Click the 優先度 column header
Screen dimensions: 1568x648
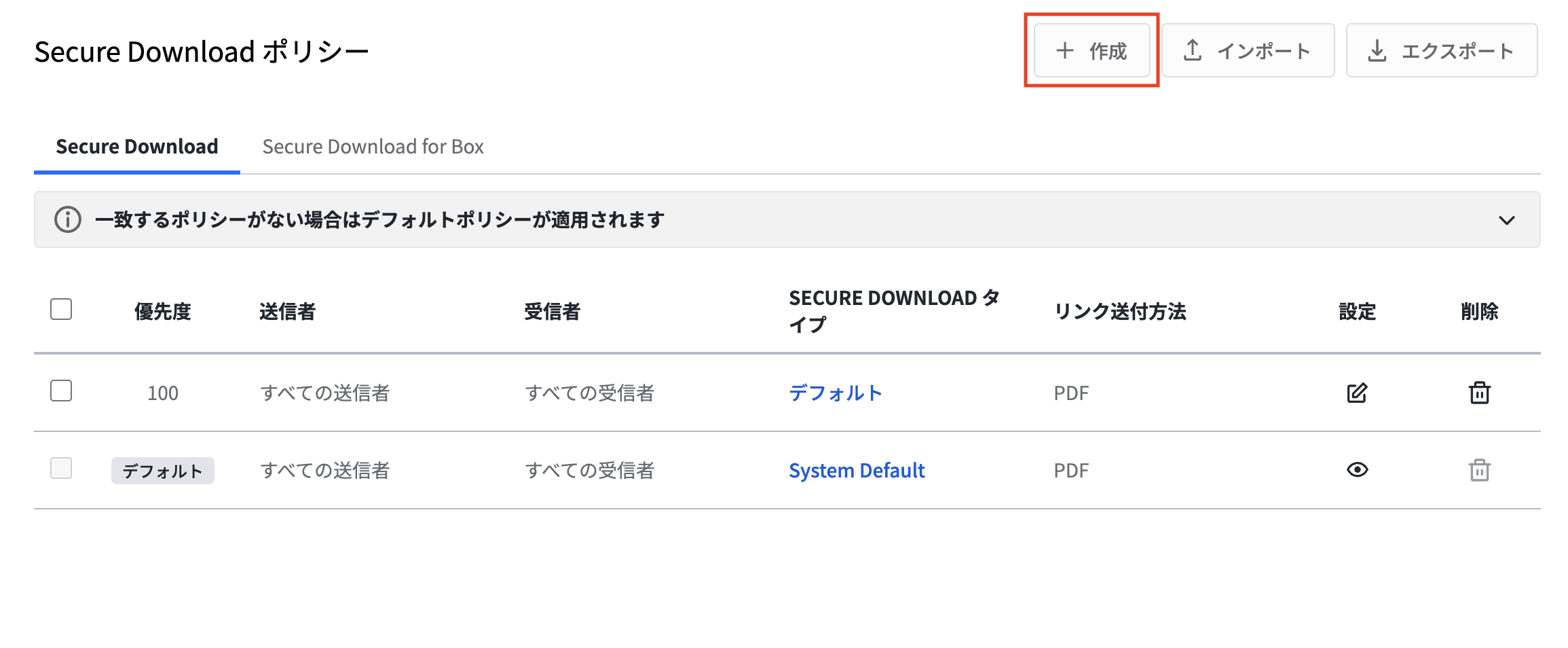(x=163, y=312)
